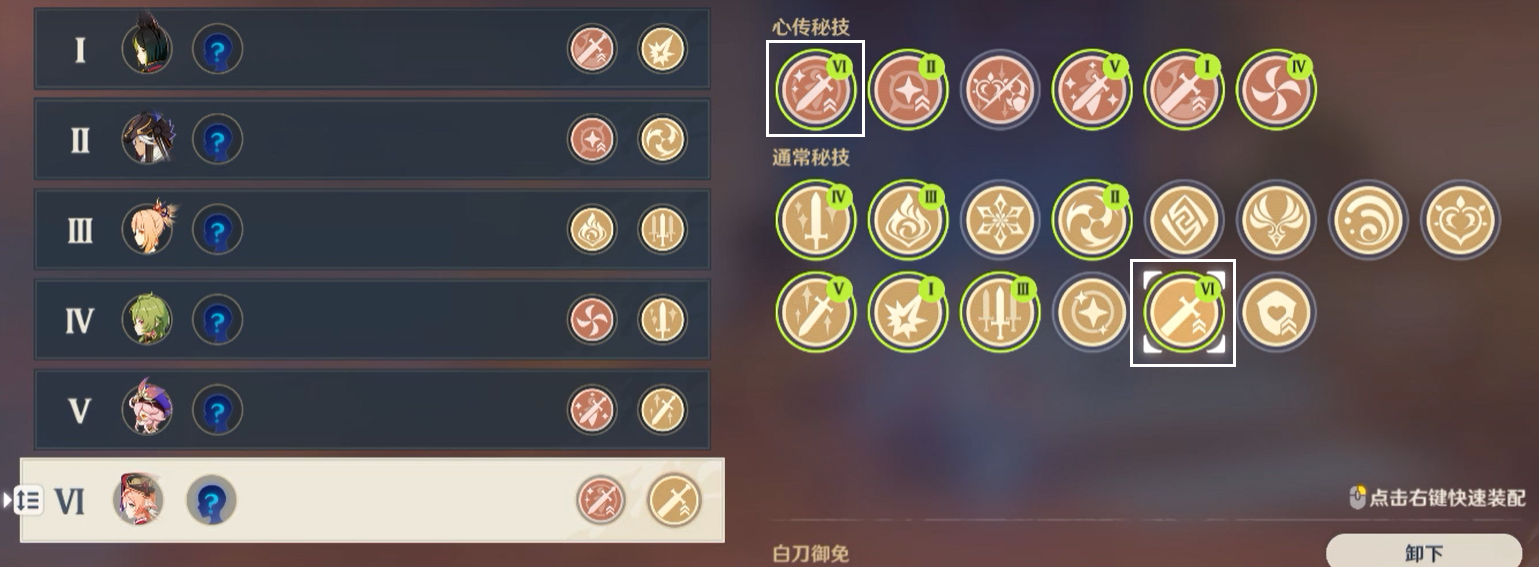
Task: Pick the crossed-out heart icon in 心传秘技
Action: point(1000,90)
